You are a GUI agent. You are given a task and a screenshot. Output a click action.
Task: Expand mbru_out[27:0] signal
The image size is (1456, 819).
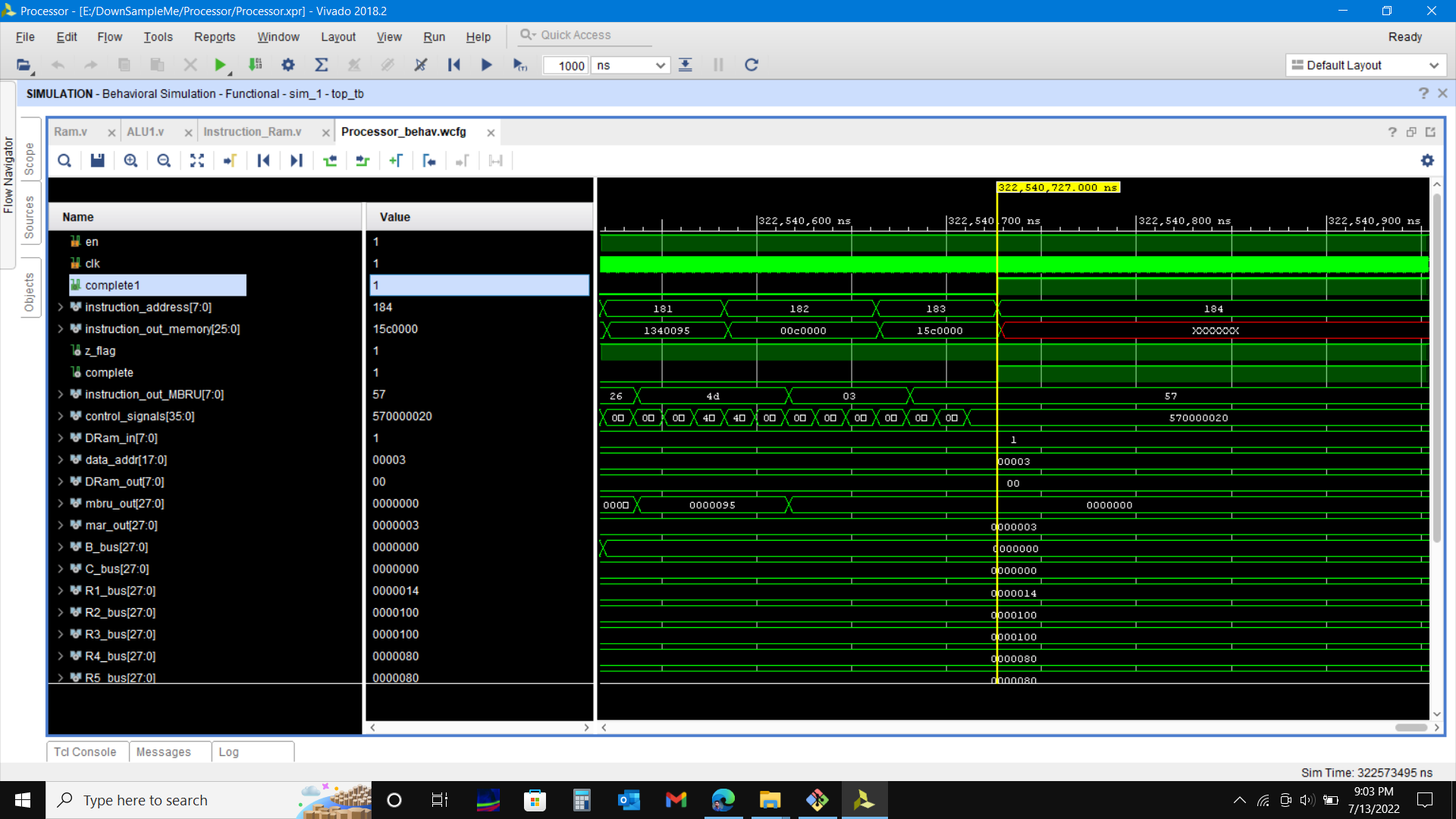[x=61, y=504]
